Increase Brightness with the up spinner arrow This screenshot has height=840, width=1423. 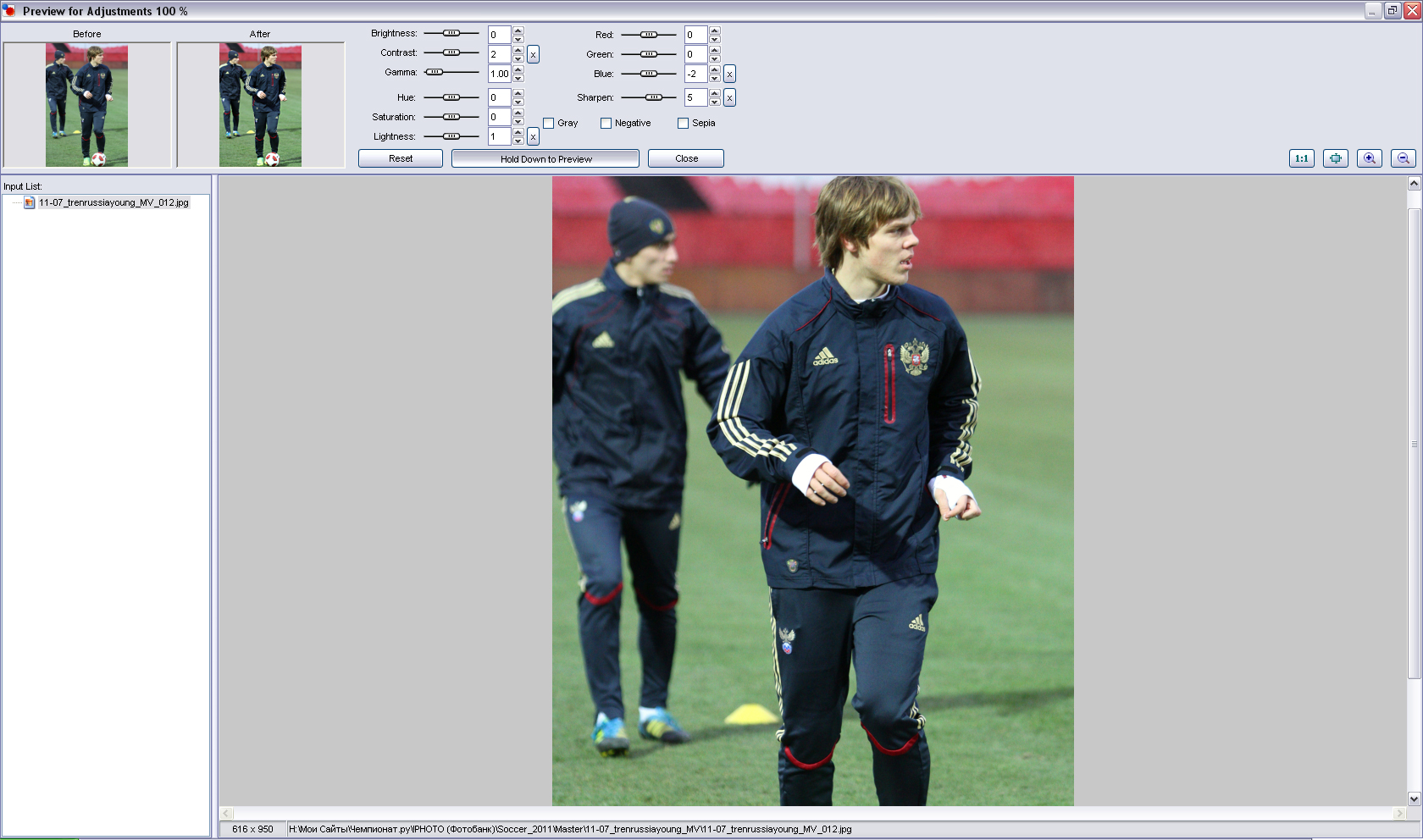(518, 30)
